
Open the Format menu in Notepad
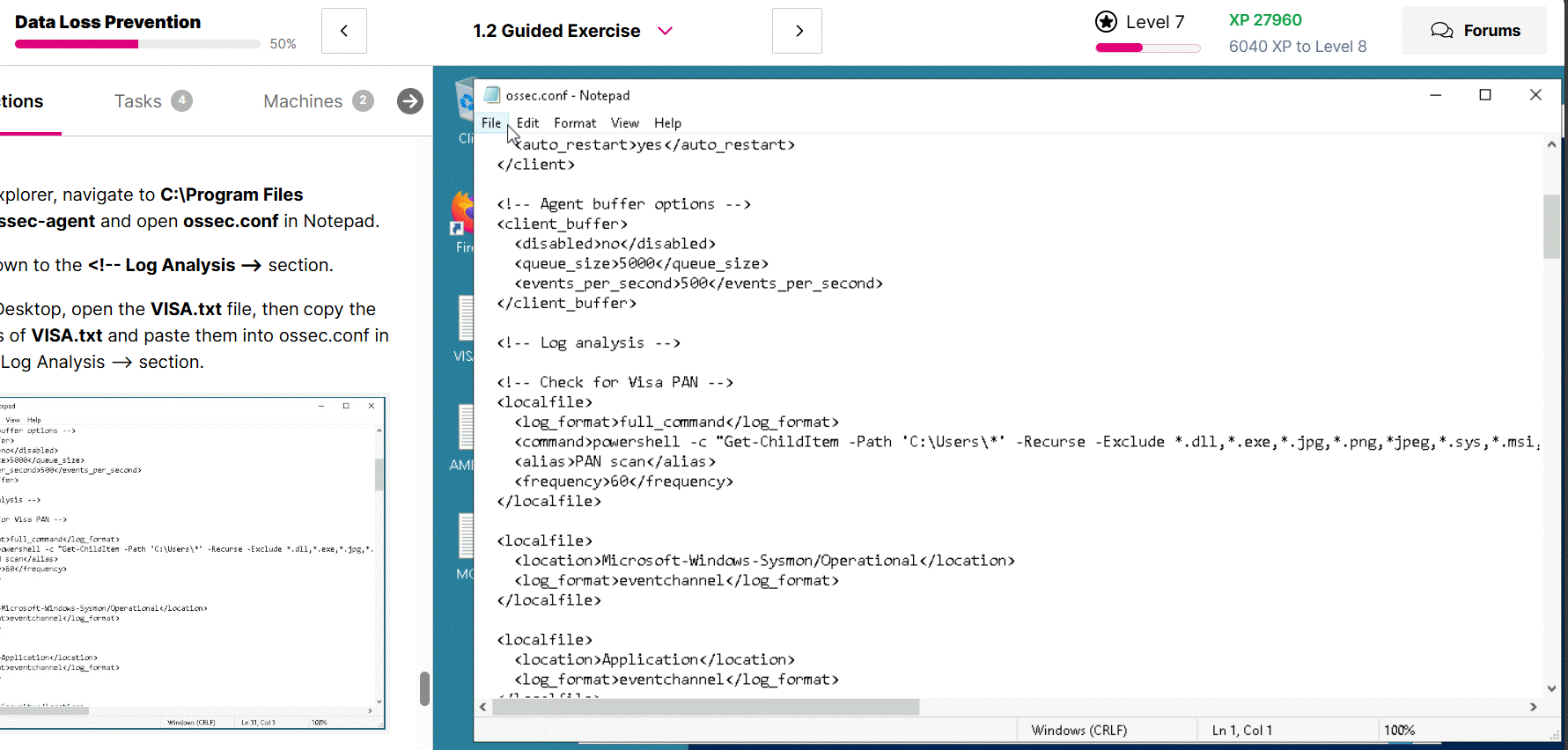coord(574,123)
